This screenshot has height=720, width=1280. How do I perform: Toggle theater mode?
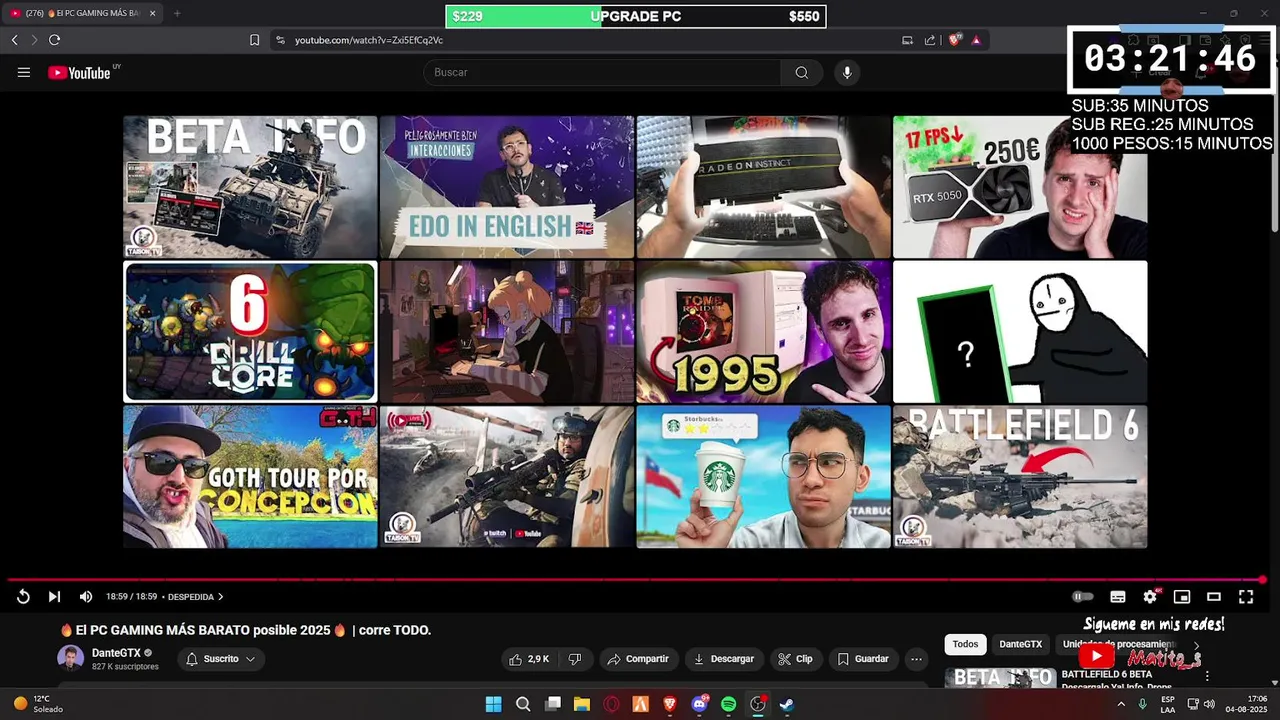[x=1214, y=597]
